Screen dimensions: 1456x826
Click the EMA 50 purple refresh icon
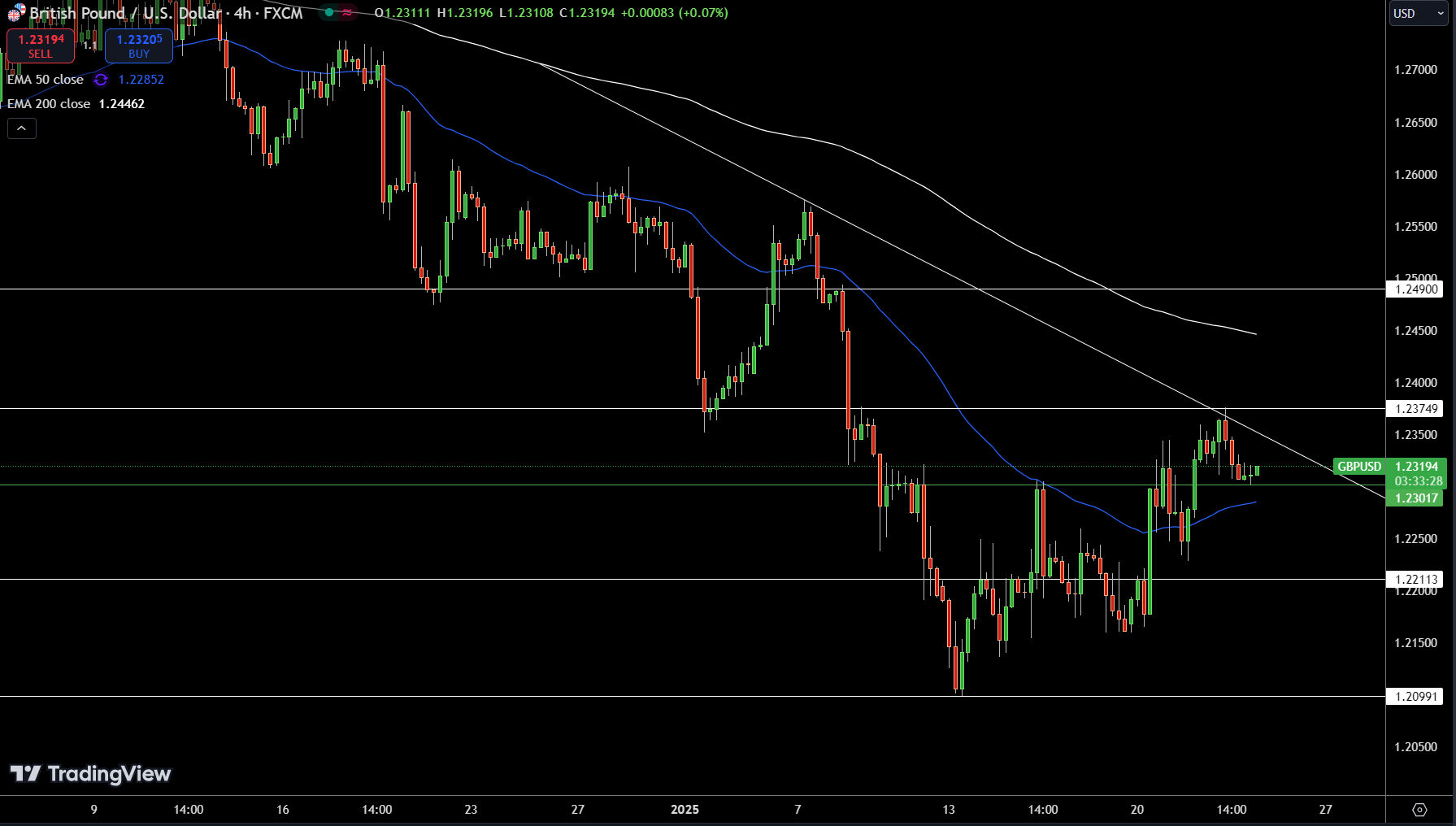(x=101, y=80)
